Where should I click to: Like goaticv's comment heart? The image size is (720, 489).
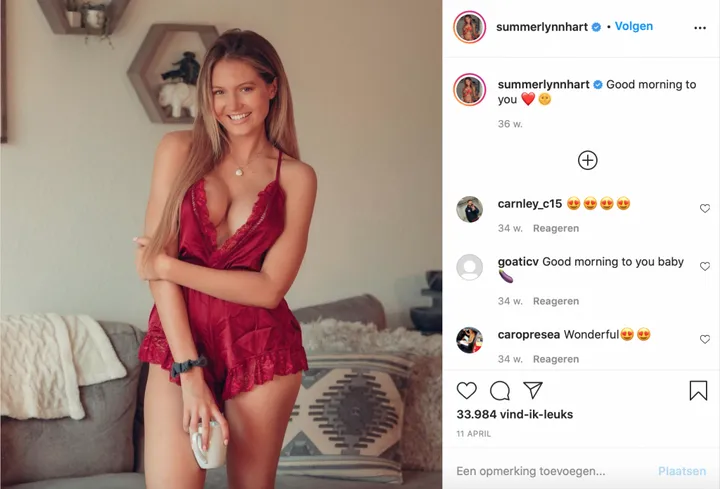coord(705,266)
